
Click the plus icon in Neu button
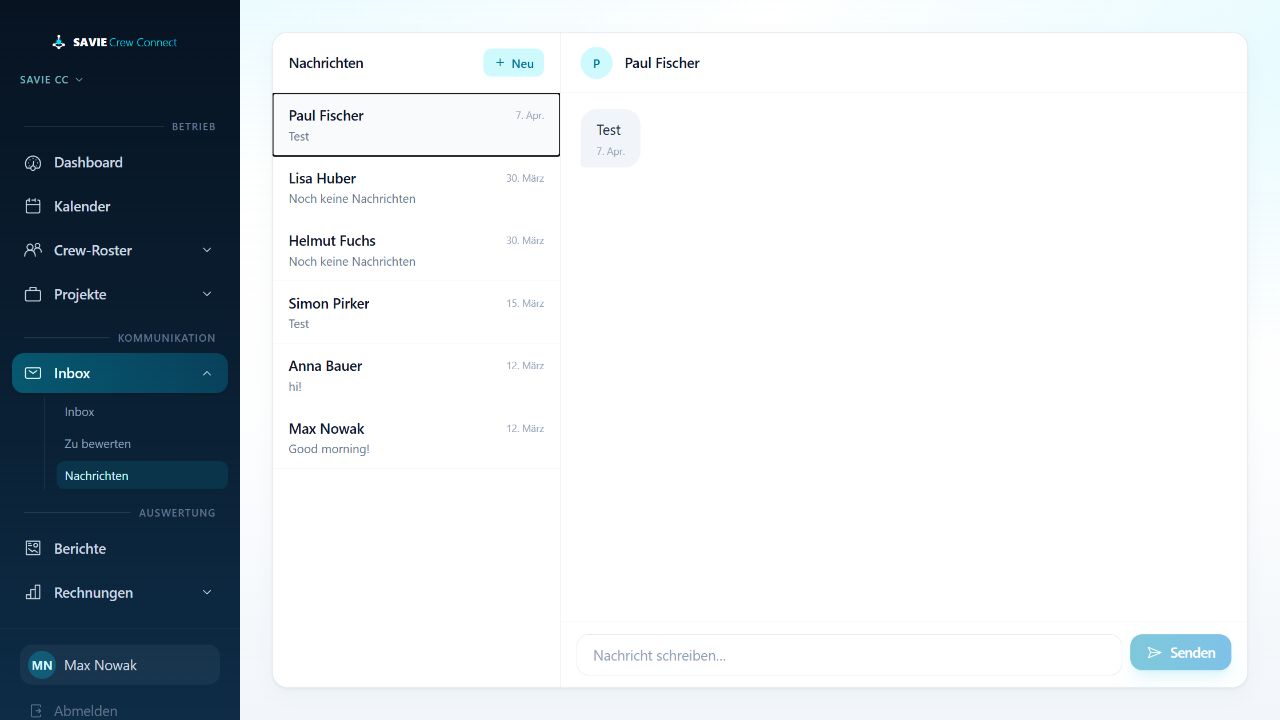[x=500, y=63]
